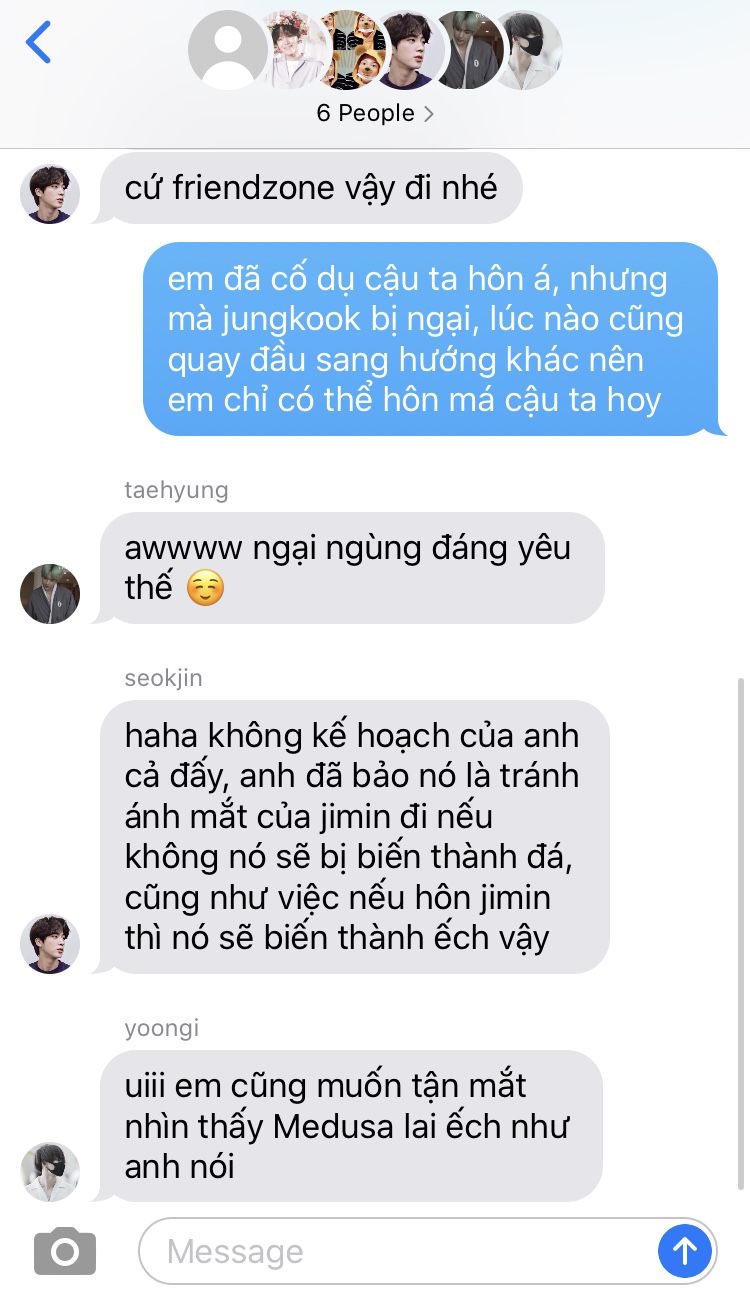The height and width of the screenshot is (1296, 750).
Task: Tap taehyung's avatar beside his message
Action: pos(50,593)
